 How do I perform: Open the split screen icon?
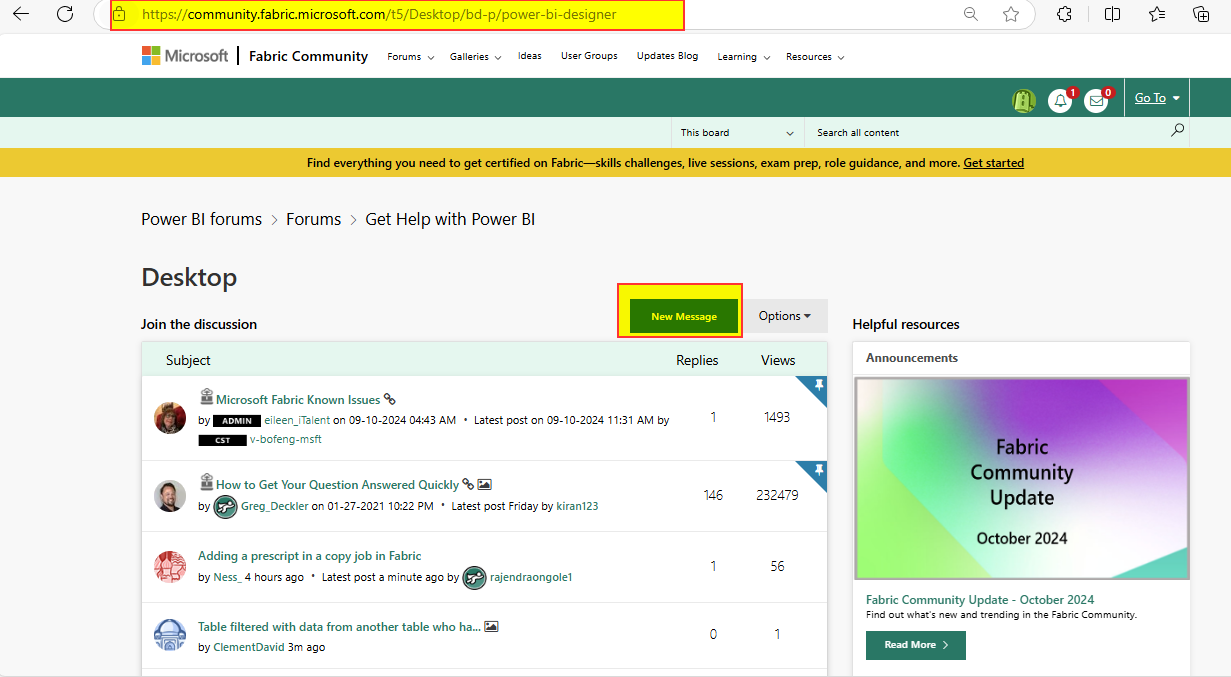[1112, 14]
